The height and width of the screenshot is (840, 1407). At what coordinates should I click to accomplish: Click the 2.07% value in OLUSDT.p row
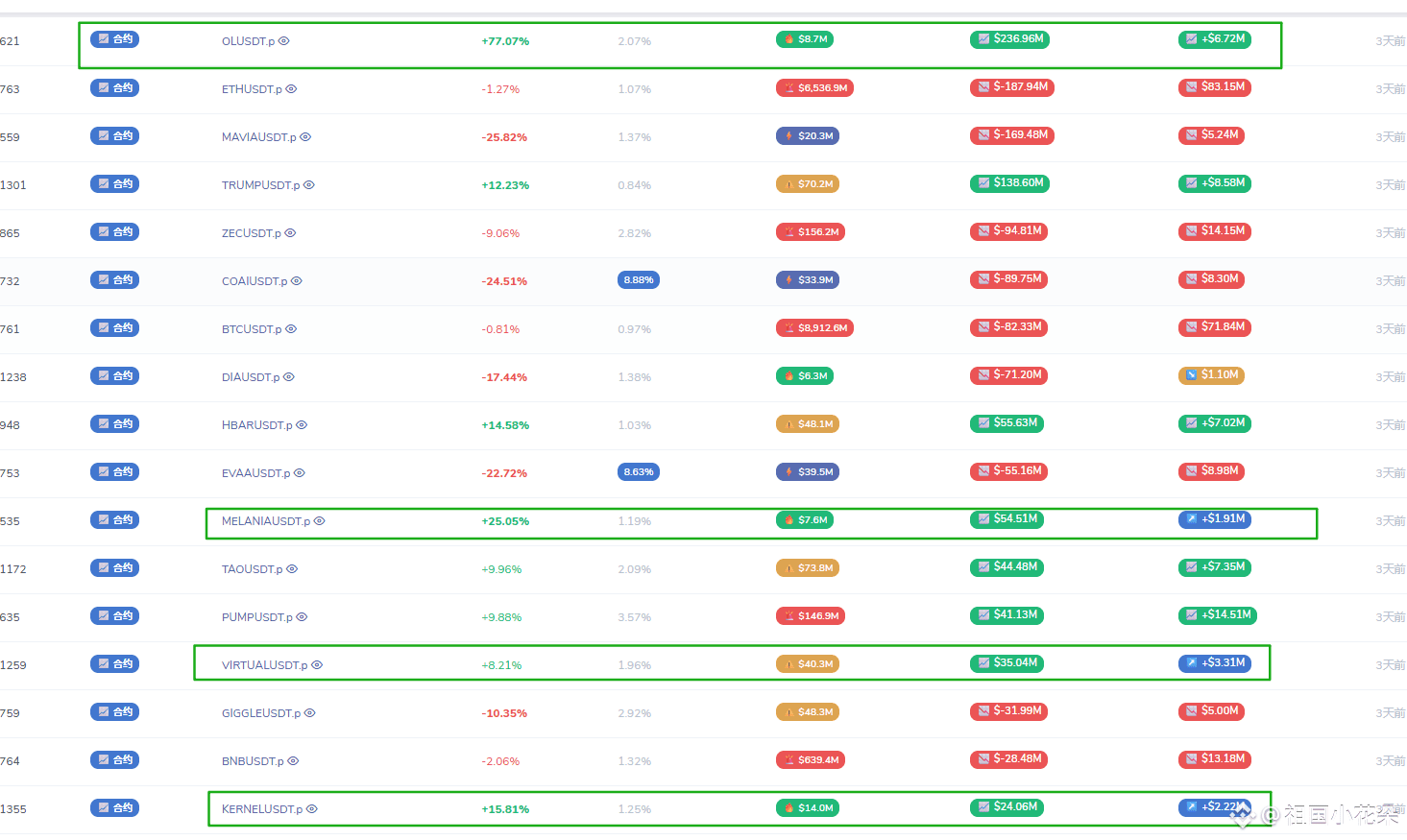(635, 41)
